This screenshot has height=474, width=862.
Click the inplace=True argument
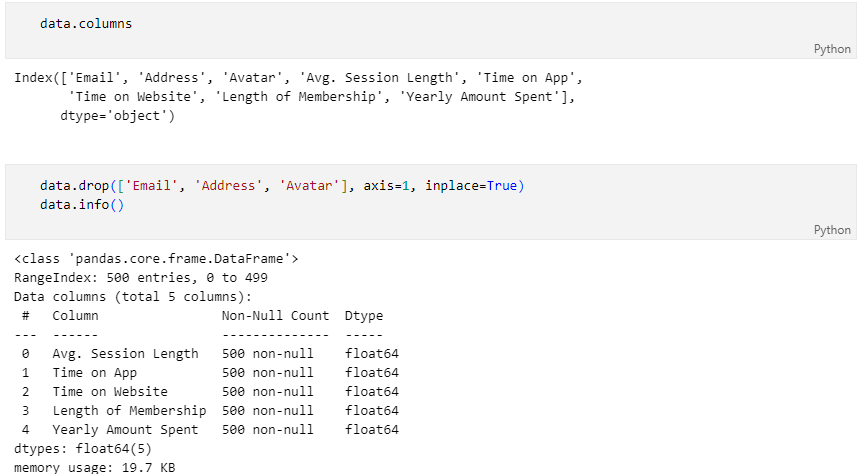click(x=471, y=186)
